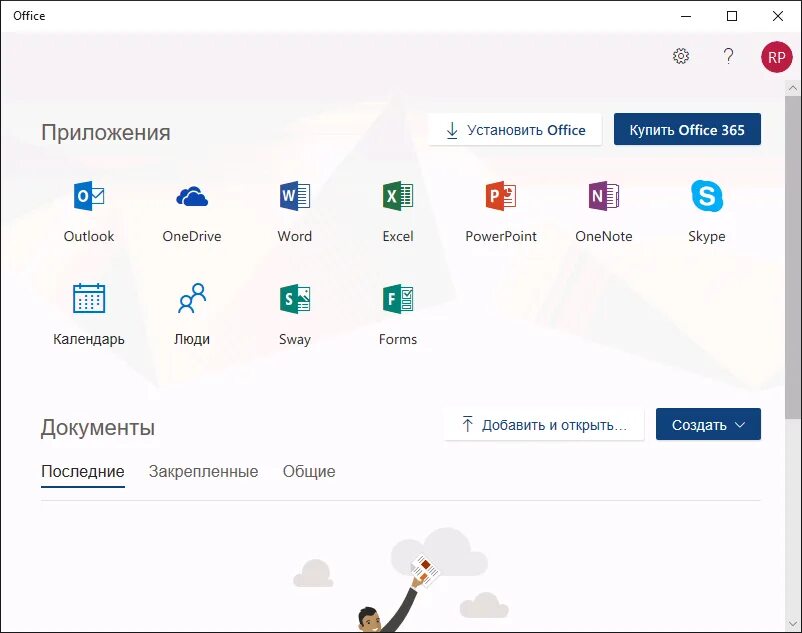Open the PowerPoint app icon

coord(501,196)
